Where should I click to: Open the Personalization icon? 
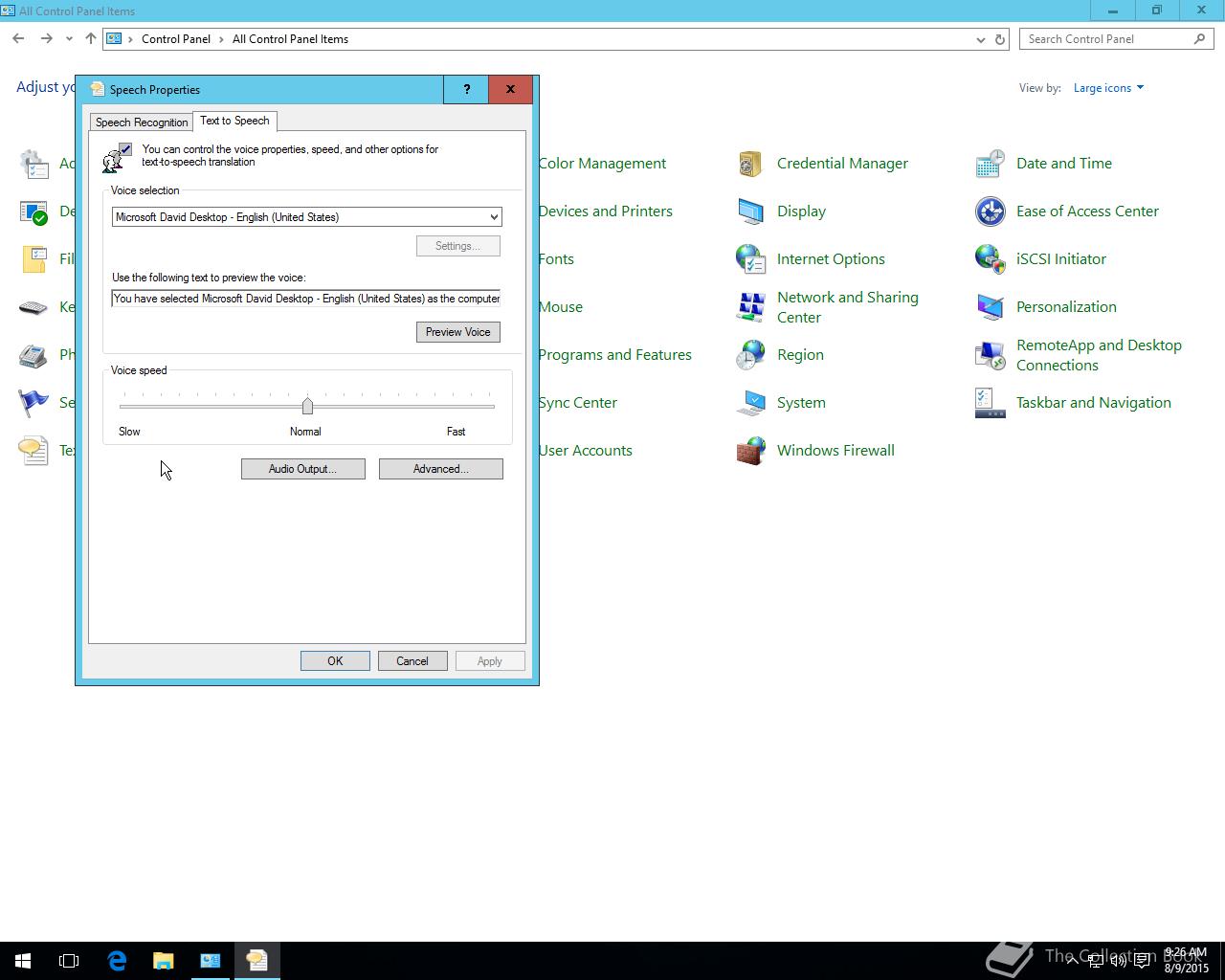pyautogui.click(x=990, y=307)
